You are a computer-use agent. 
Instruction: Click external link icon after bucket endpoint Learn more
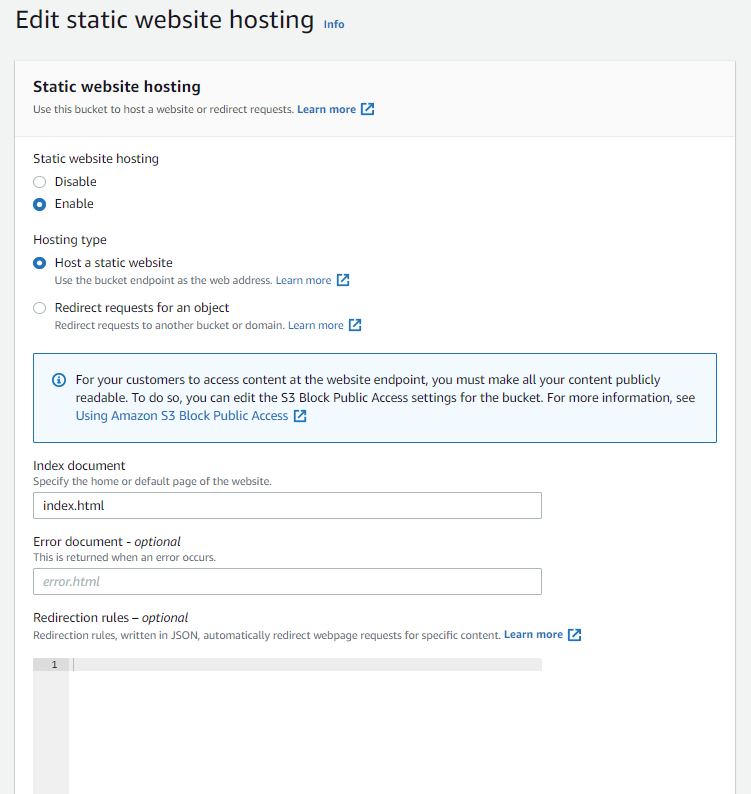(x=343, y=280)
